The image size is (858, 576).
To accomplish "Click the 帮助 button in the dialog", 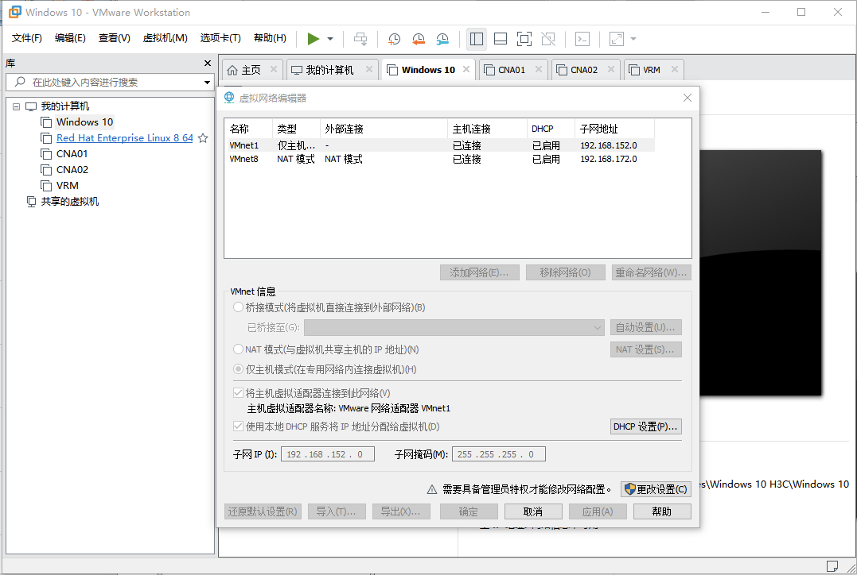I will tap(662, 511).
